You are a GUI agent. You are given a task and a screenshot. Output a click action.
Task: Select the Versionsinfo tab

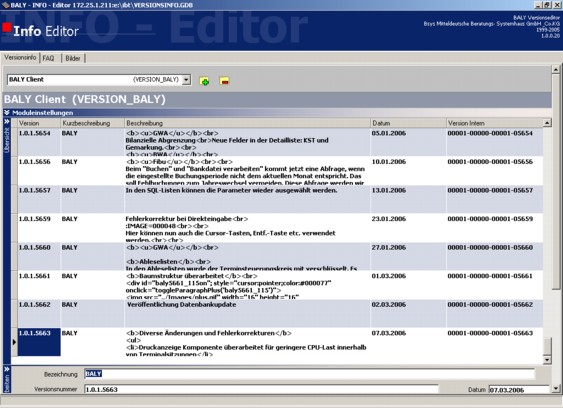coord(20,57)
